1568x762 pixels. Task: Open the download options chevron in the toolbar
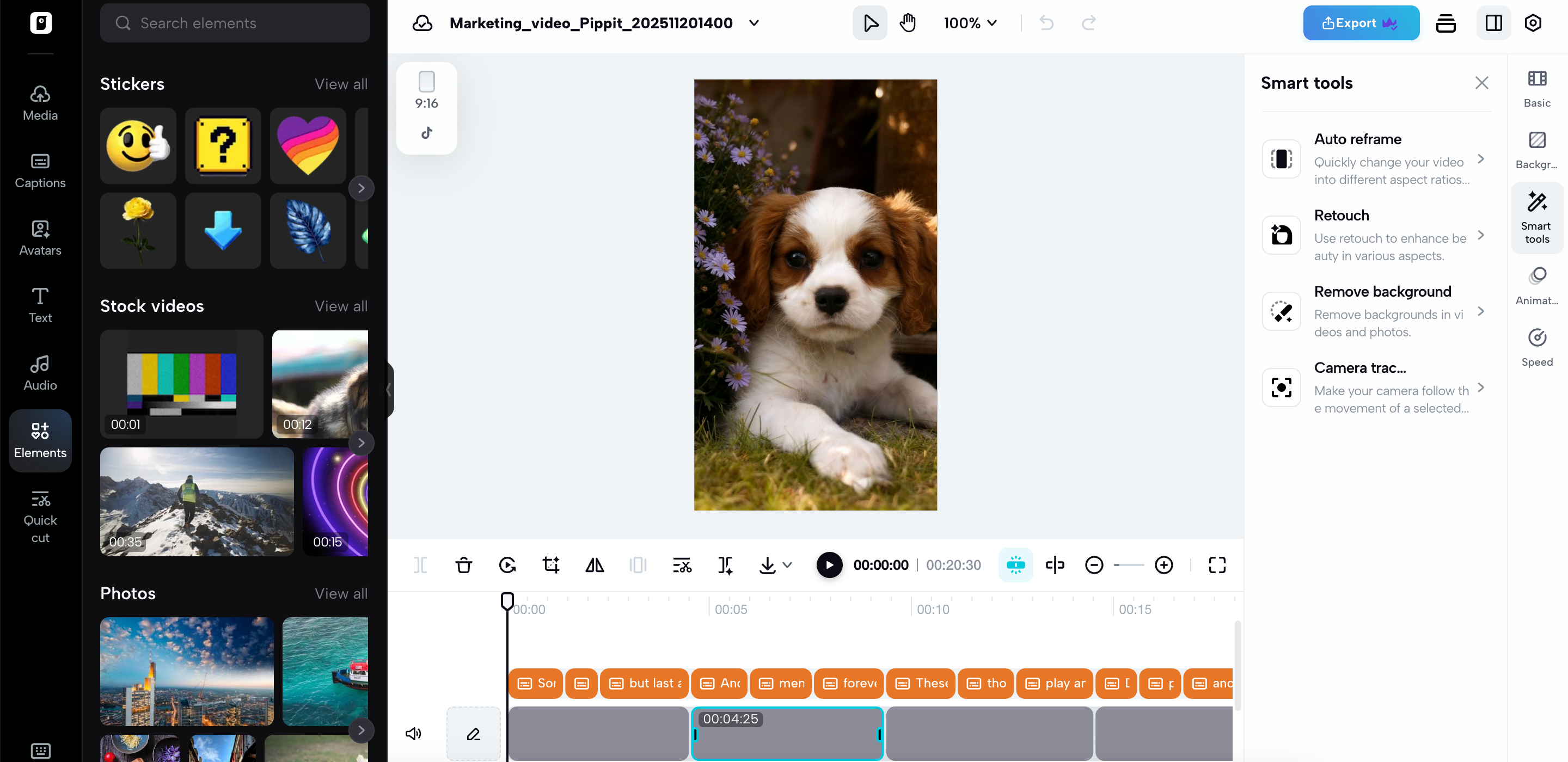(x=788, y=565)
